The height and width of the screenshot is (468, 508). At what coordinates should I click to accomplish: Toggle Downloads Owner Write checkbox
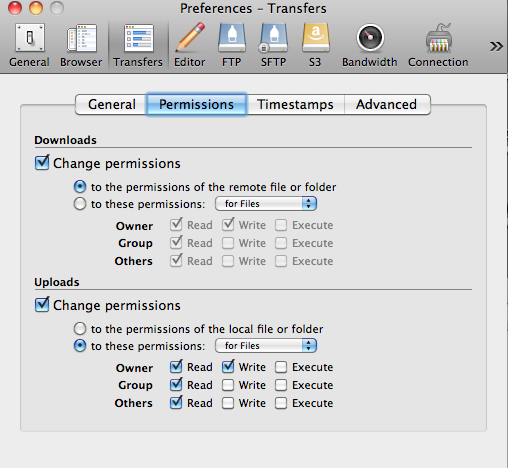pos(228,225)
